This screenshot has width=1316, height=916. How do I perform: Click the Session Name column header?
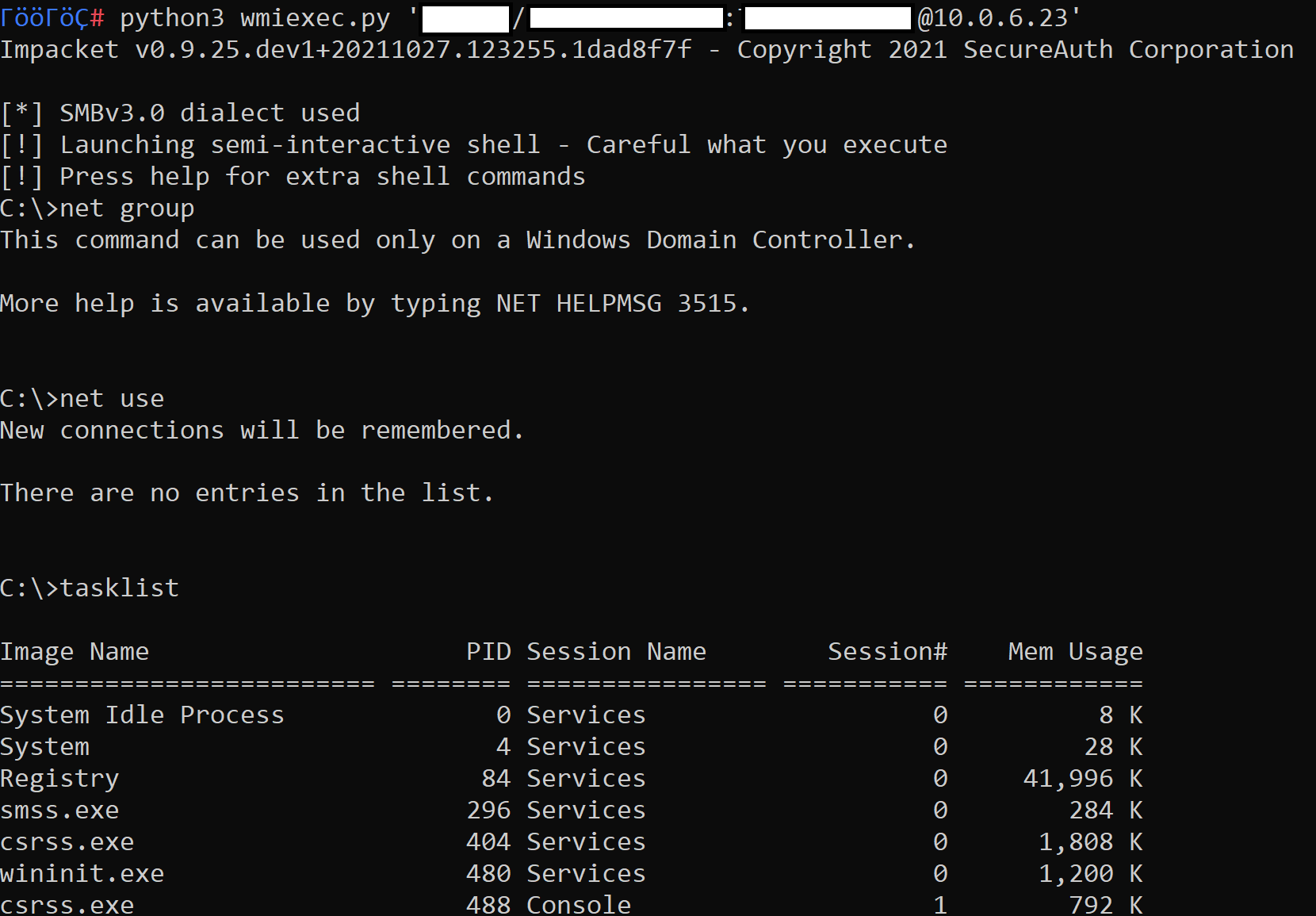[616, 651]
